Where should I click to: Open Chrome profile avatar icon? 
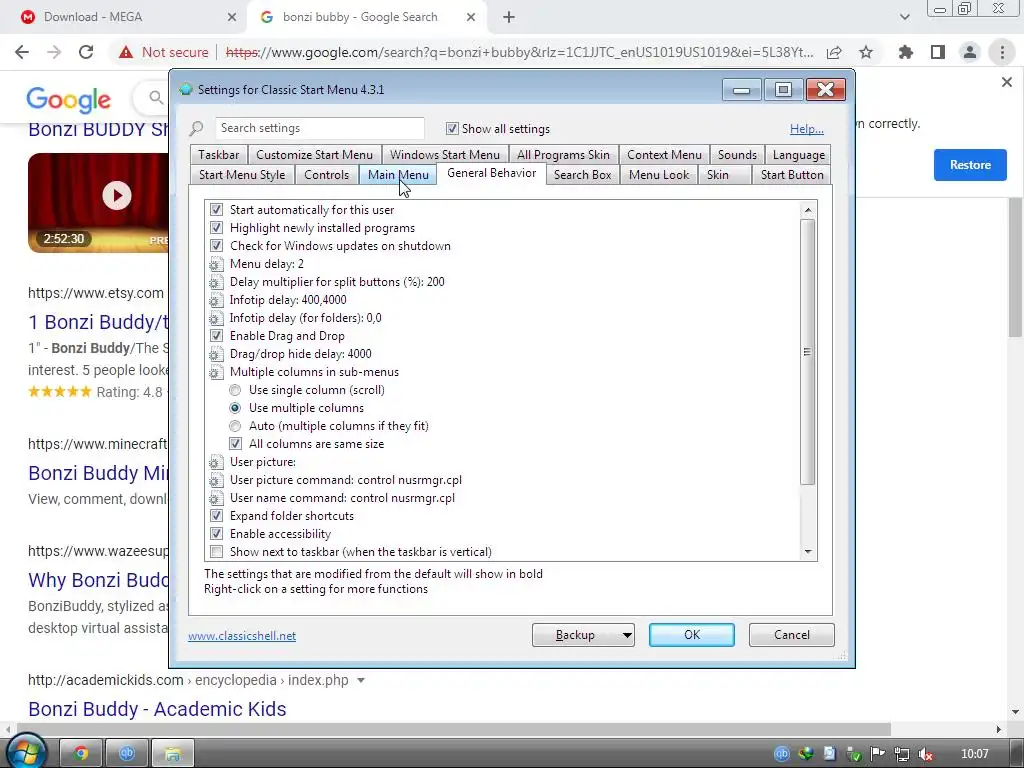tap(970, 52)
